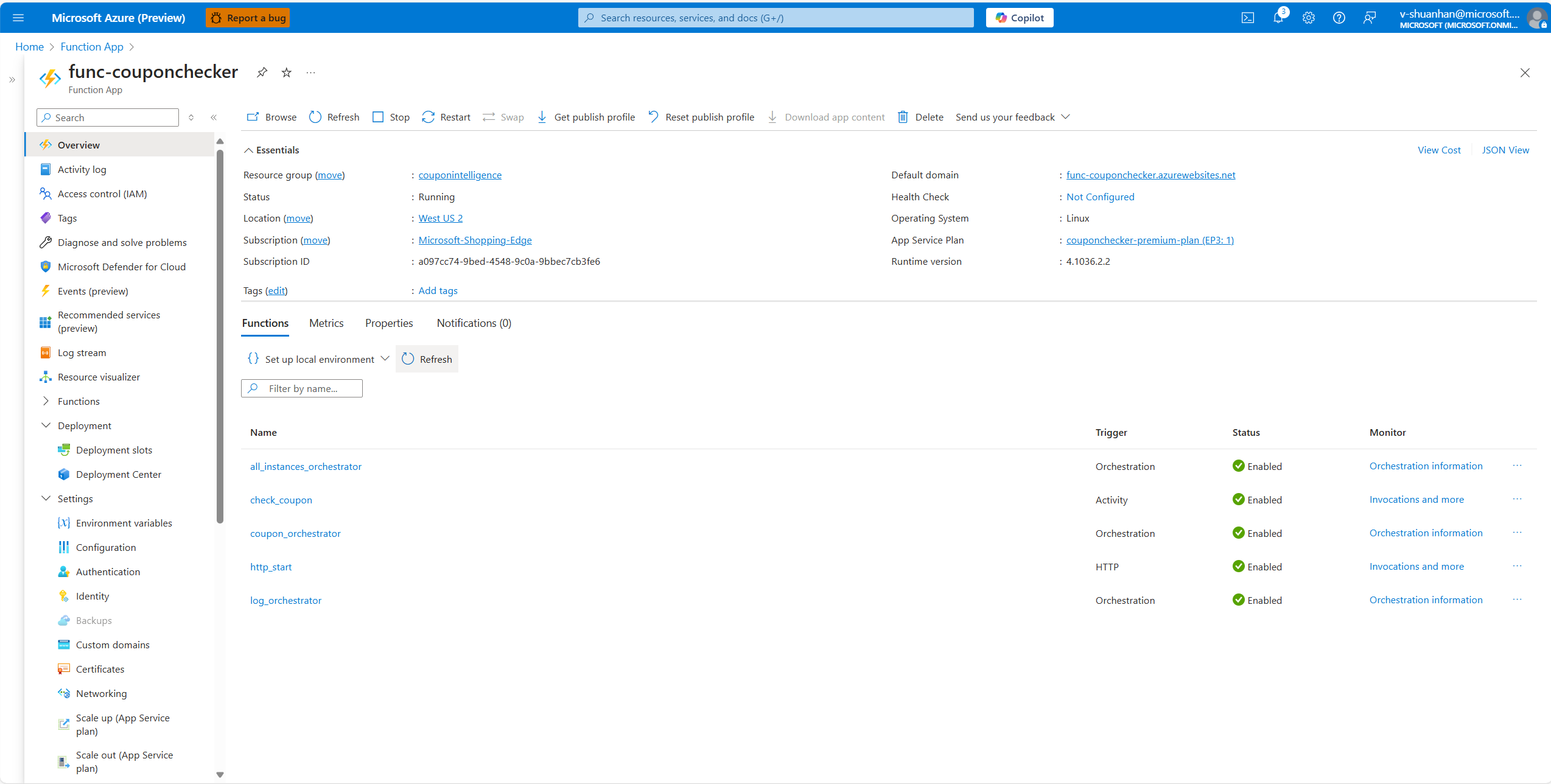Image resolution: width=1551 pixels, height=784 pixels.
Task: Switch to Notifications (0) tab
Action: click(x=474, y=323)
